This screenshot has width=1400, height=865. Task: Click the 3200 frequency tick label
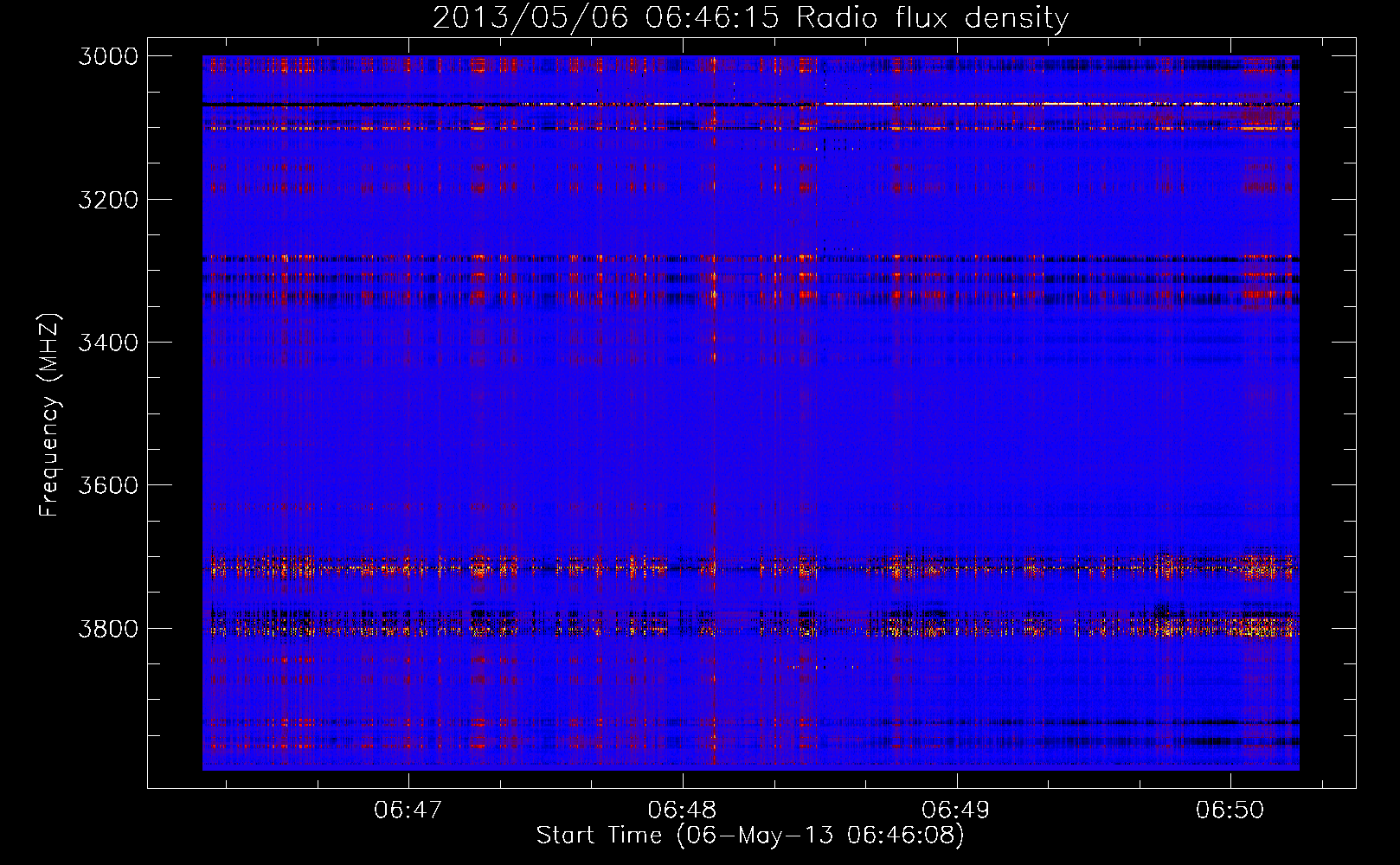pos(108,200)
